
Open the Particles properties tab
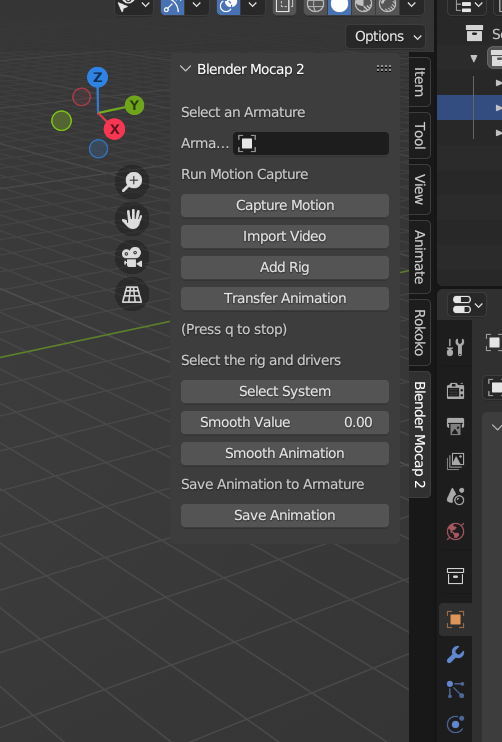pos(456,689)
